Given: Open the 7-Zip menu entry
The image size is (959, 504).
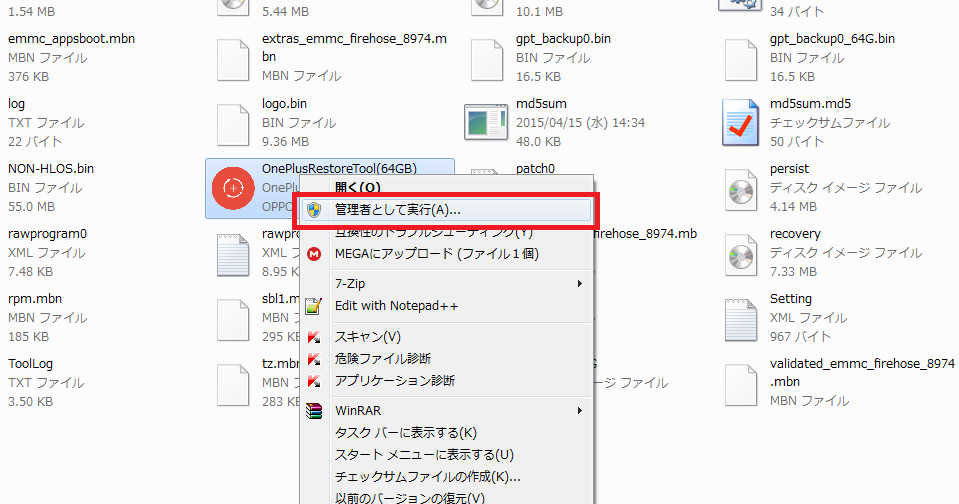Looking at the screenshot, I should [x=350, y=284].
